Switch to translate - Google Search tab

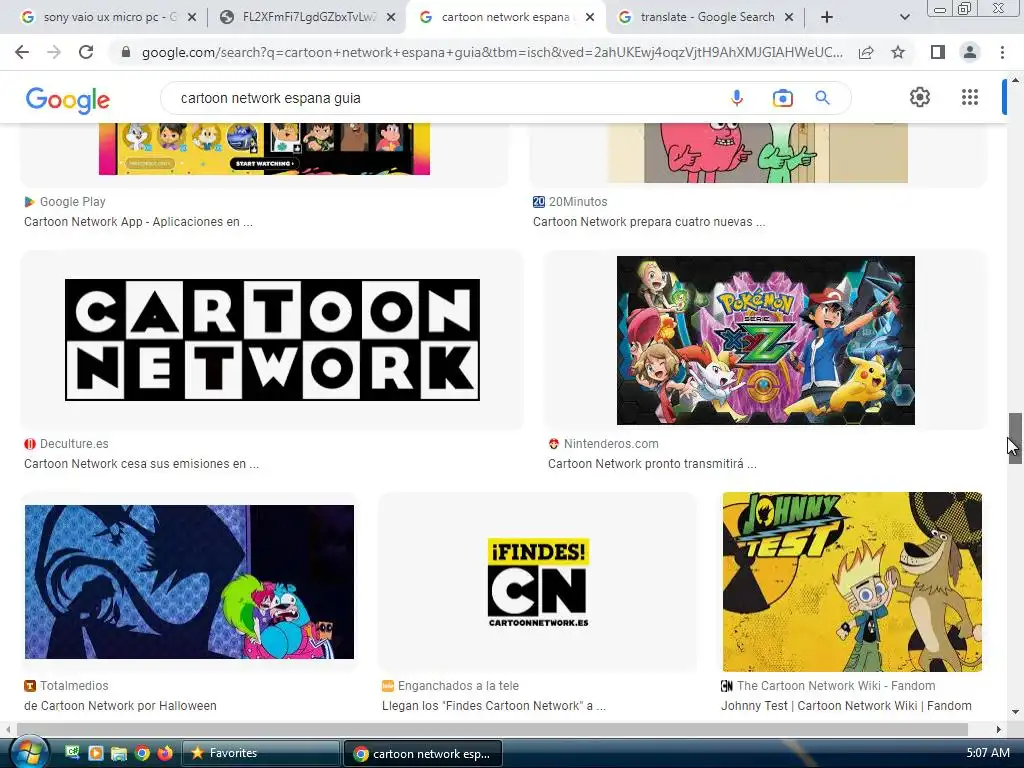click(705, 17)
